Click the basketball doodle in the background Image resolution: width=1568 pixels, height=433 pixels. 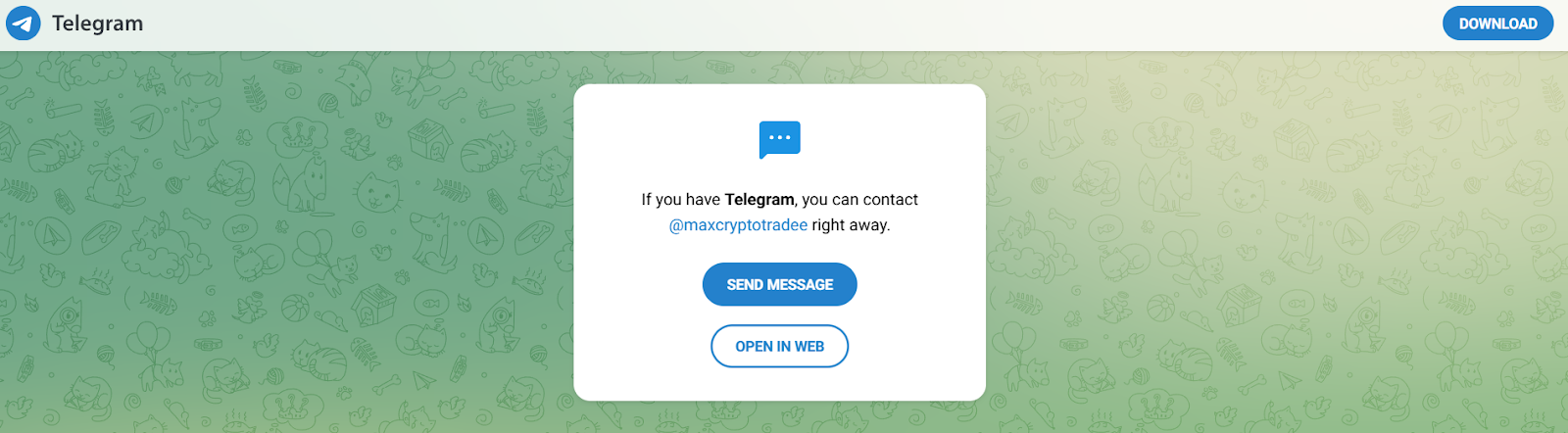pyautogui.click(x=295, y=309)
